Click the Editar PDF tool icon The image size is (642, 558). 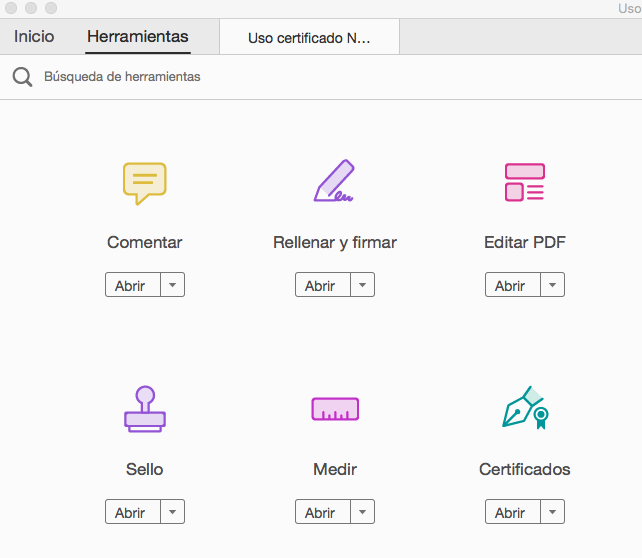pos(524,182)
